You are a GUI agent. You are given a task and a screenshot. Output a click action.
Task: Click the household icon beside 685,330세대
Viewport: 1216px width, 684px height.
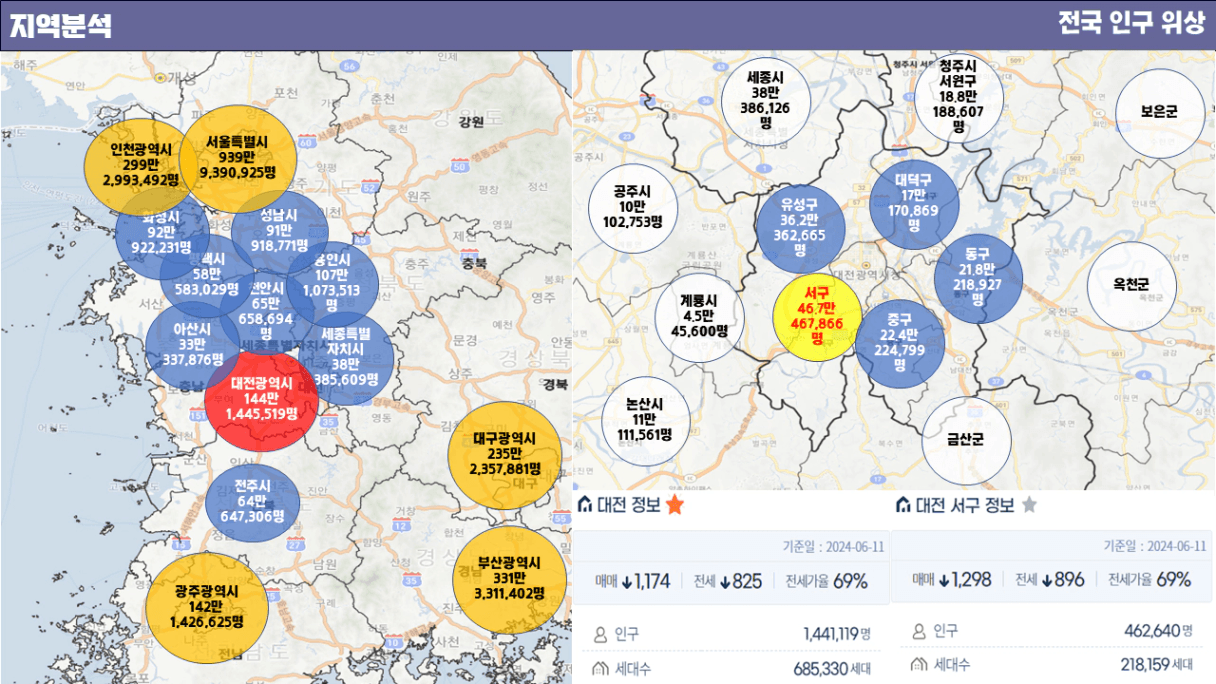point(601,667)
